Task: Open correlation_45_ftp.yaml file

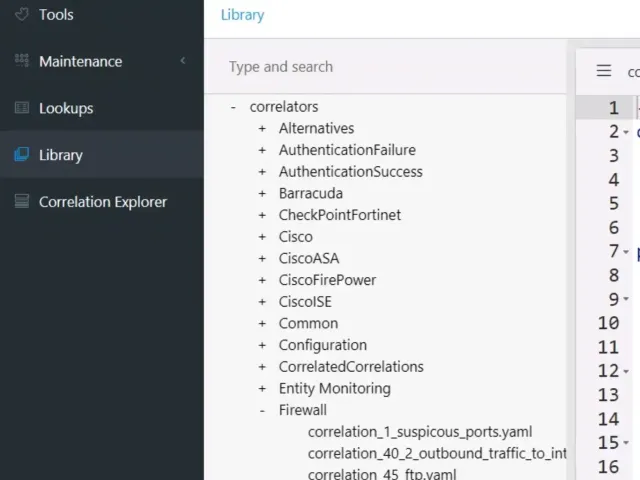Action: (382, 474)
